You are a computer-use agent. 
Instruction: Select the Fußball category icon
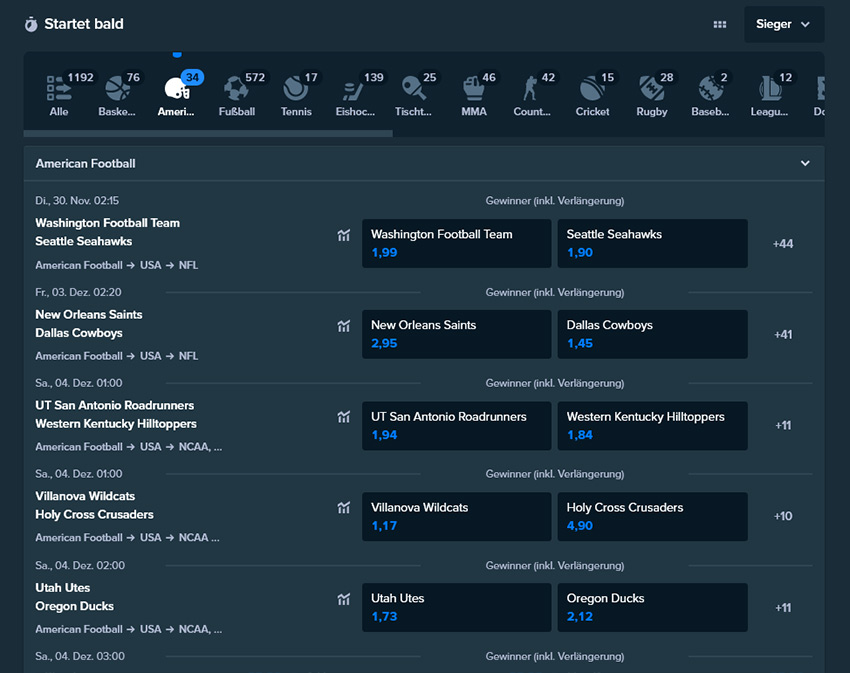click(236, 88)
